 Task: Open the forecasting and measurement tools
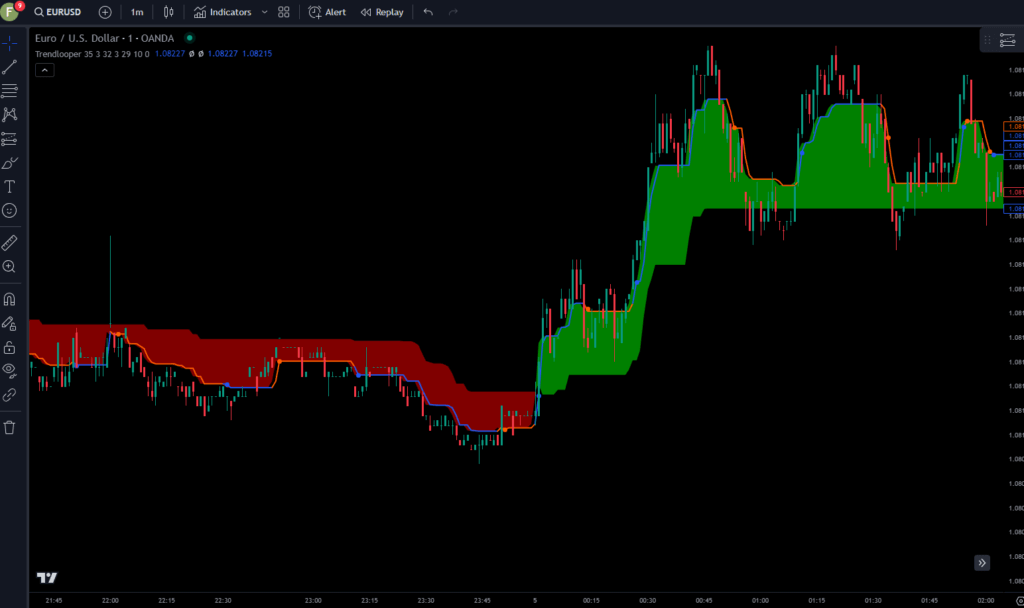9,138
